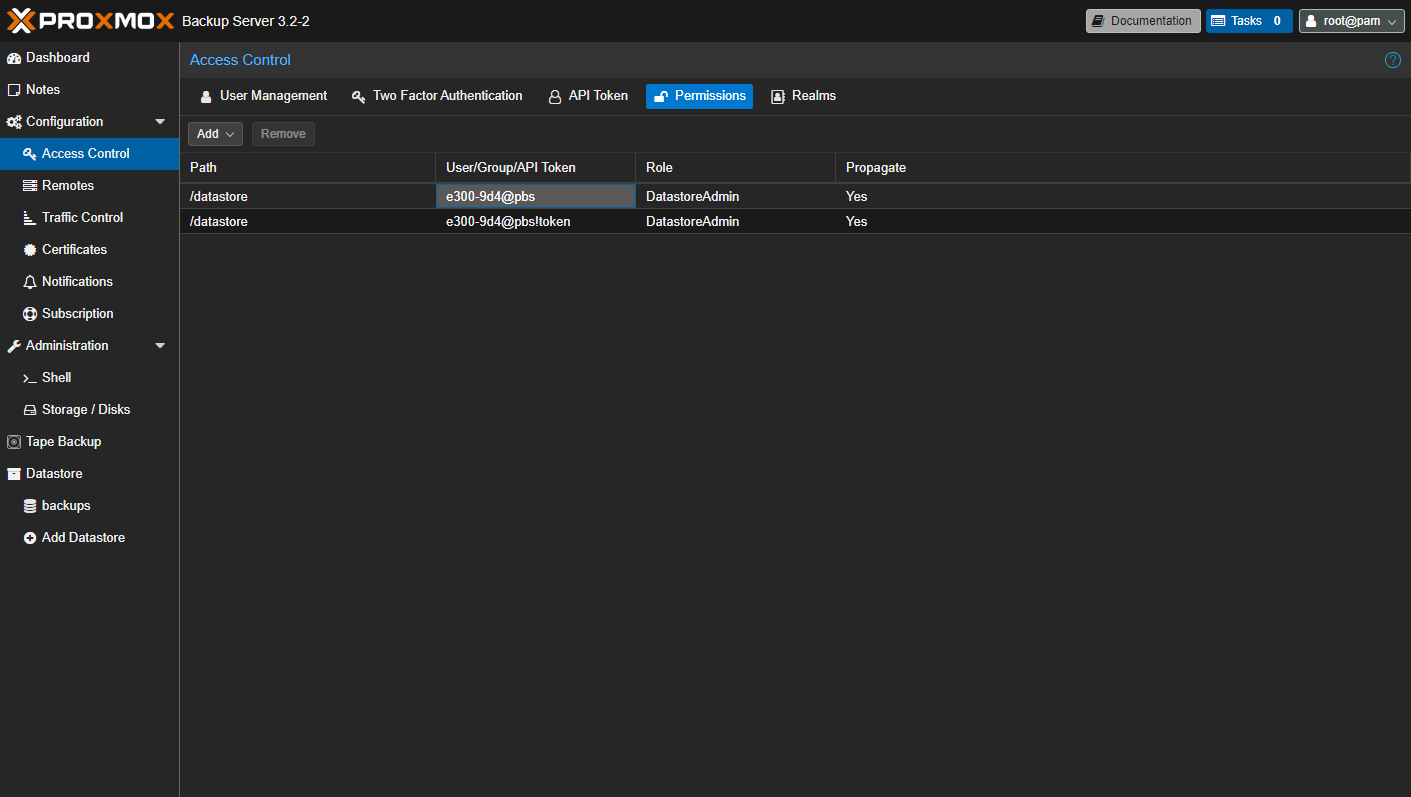The height and width of the screenshot is (797, 1411).
Task: Click /datastore path in first row
Action: coord(308,197)
